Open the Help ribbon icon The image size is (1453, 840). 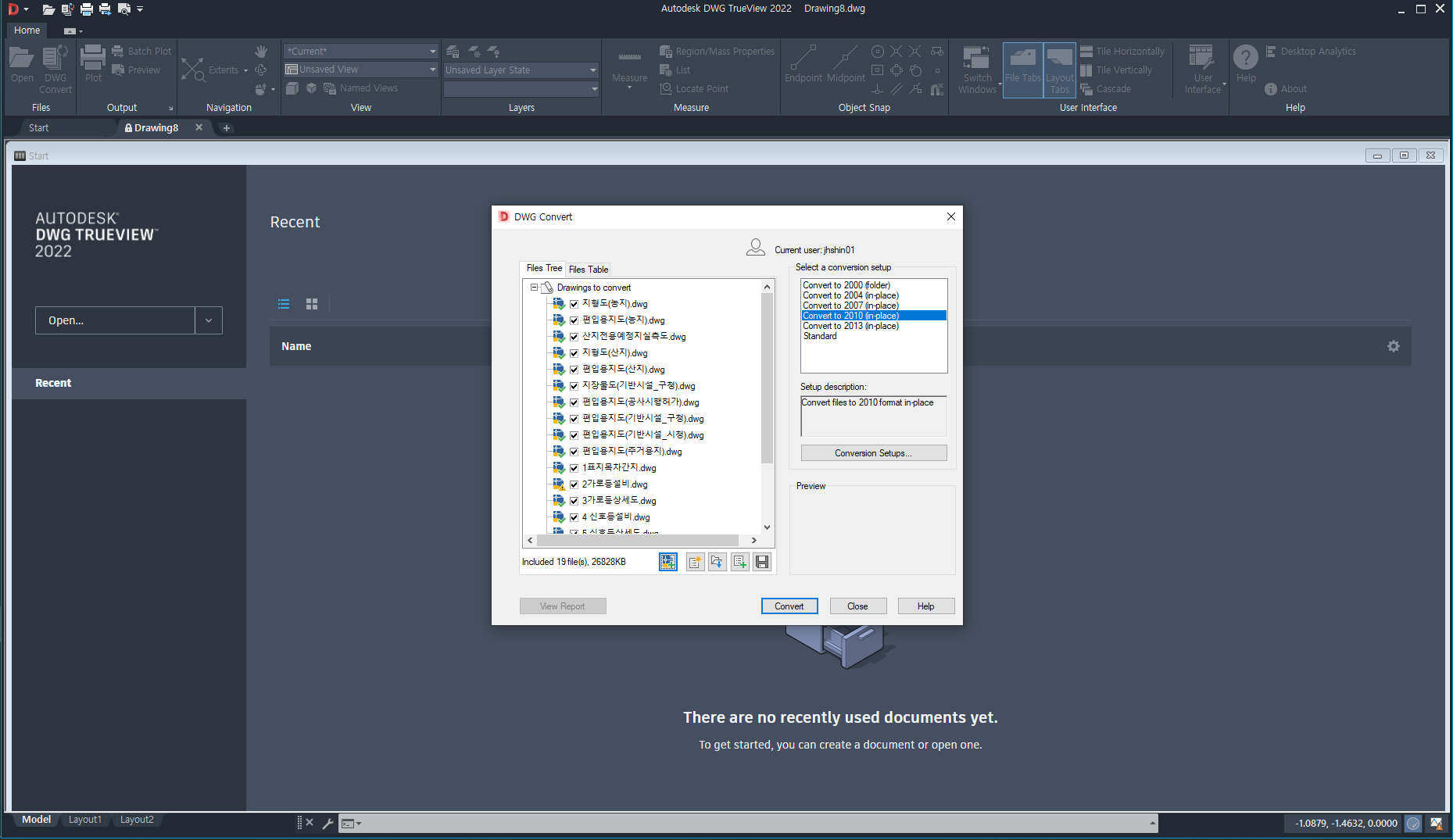pos(1246,64)
